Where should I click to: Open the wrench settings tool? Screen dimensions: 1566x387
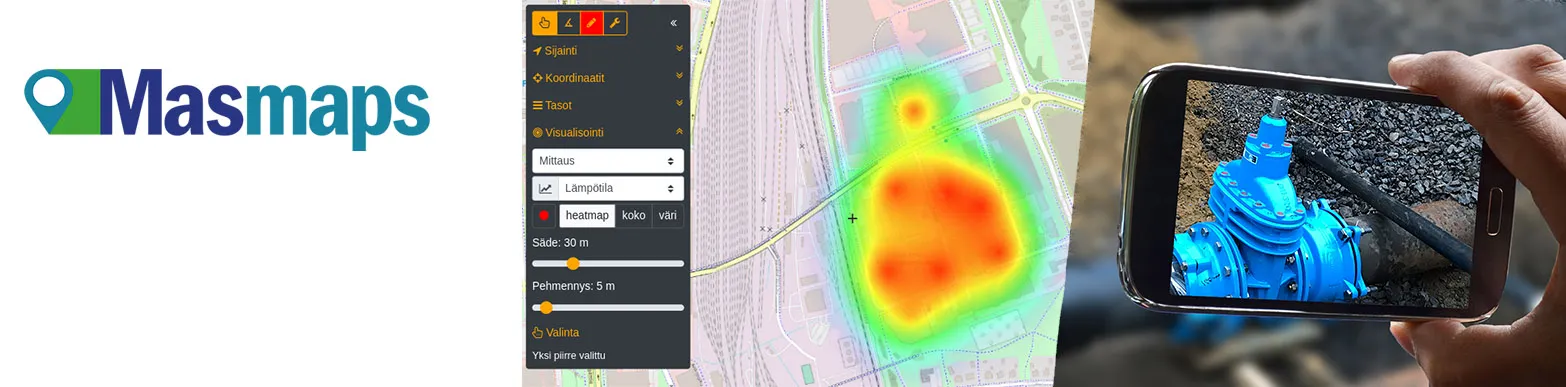coord(615,23)
